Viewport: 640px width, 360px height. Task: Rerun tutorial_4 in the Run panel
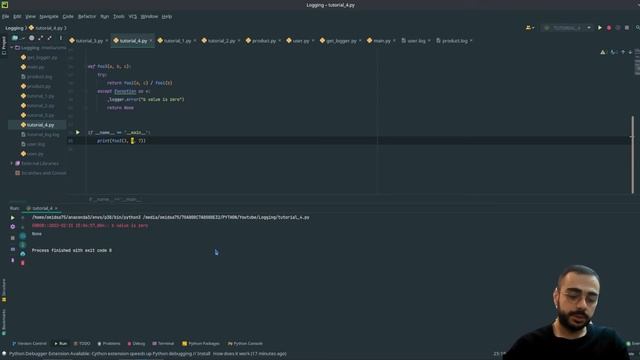[13, 218]
